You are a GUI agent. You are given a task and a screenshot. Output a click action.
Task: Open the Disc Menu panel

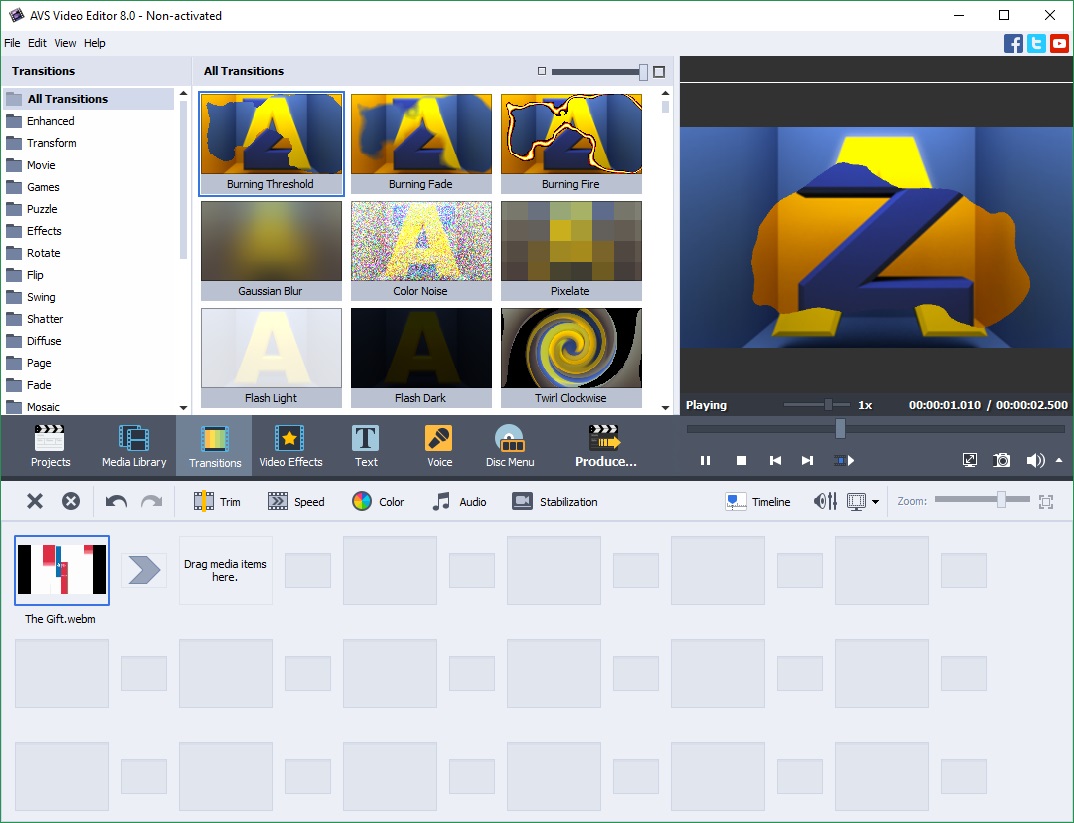[510, 446]
